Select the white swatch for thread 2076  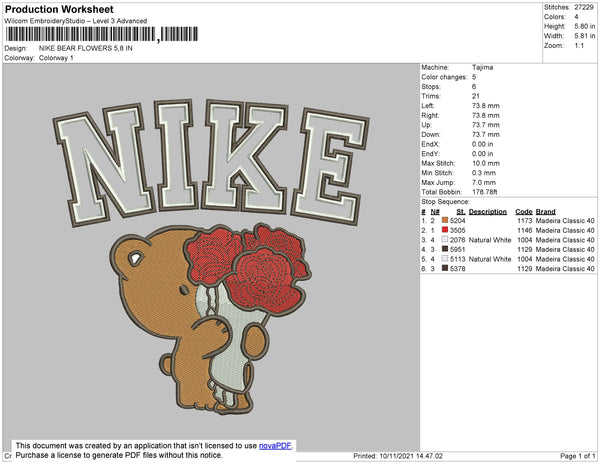click(x=445, y=239)
